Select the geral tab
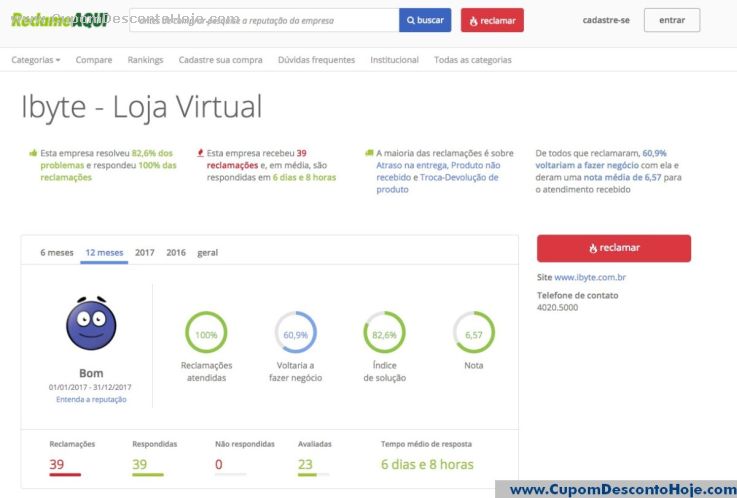Viewport: 737px width, 498px height. click(207, 253)
